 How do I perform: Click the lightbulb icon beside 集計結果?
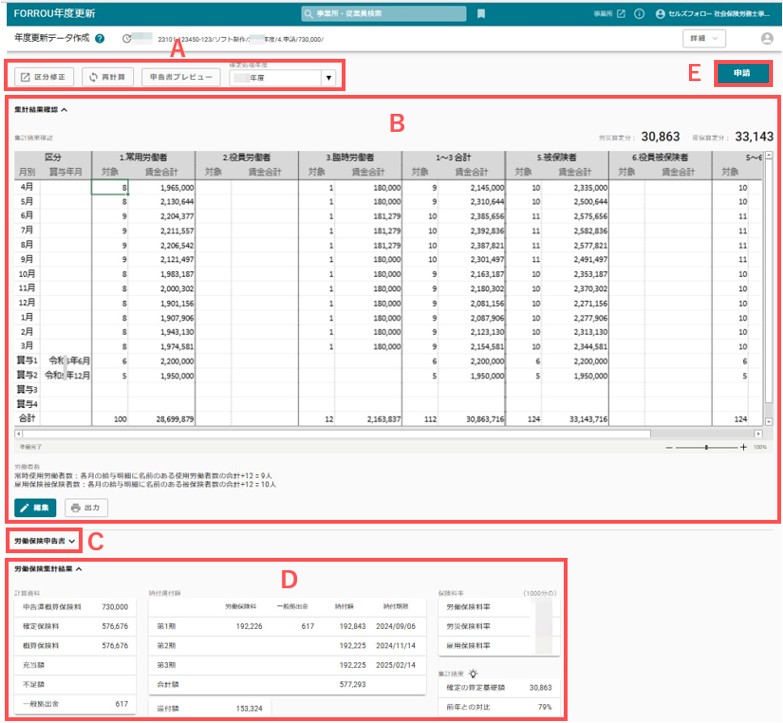[x=473, y=673]
